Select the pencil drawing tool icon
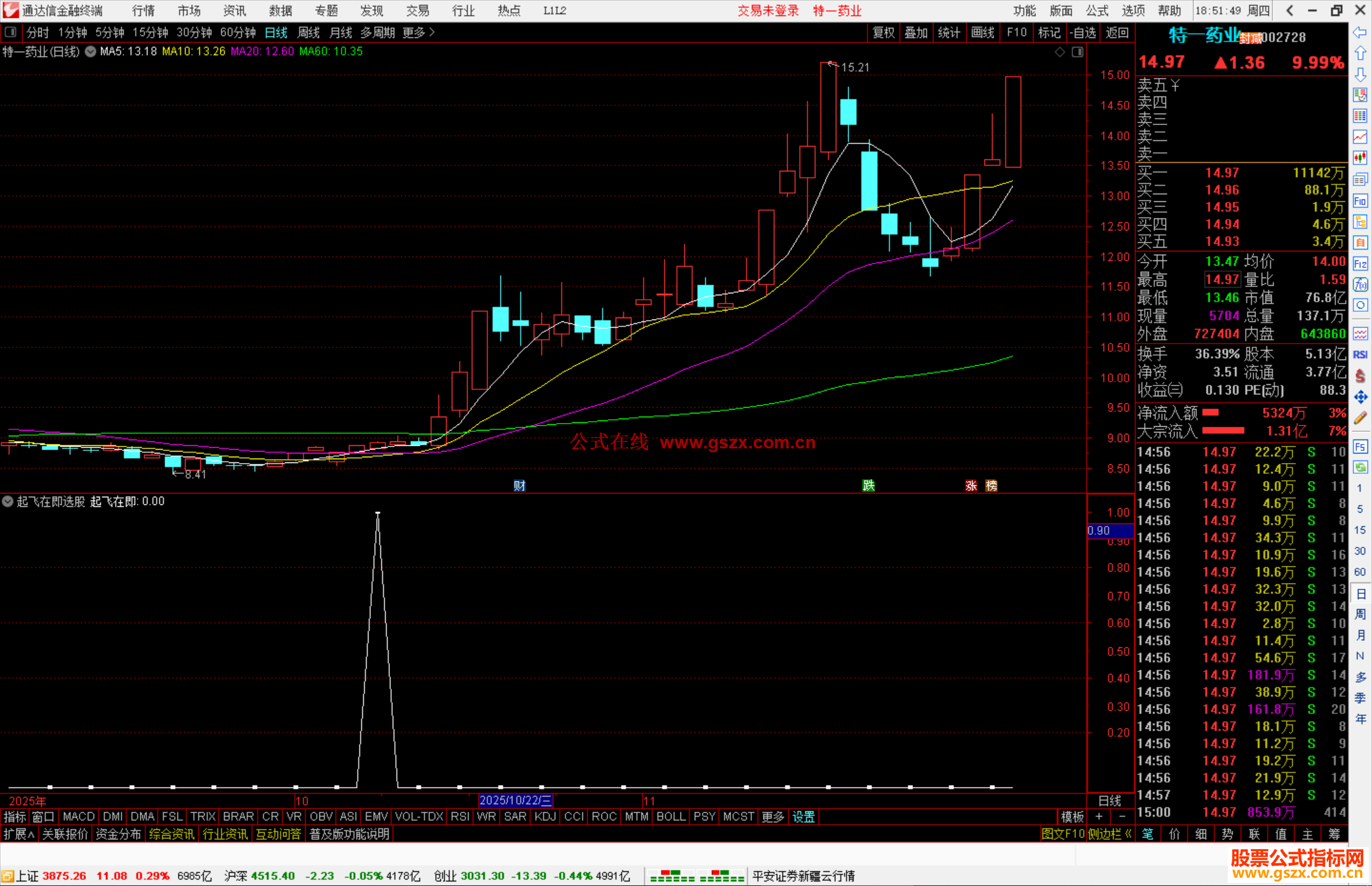 1360,418
